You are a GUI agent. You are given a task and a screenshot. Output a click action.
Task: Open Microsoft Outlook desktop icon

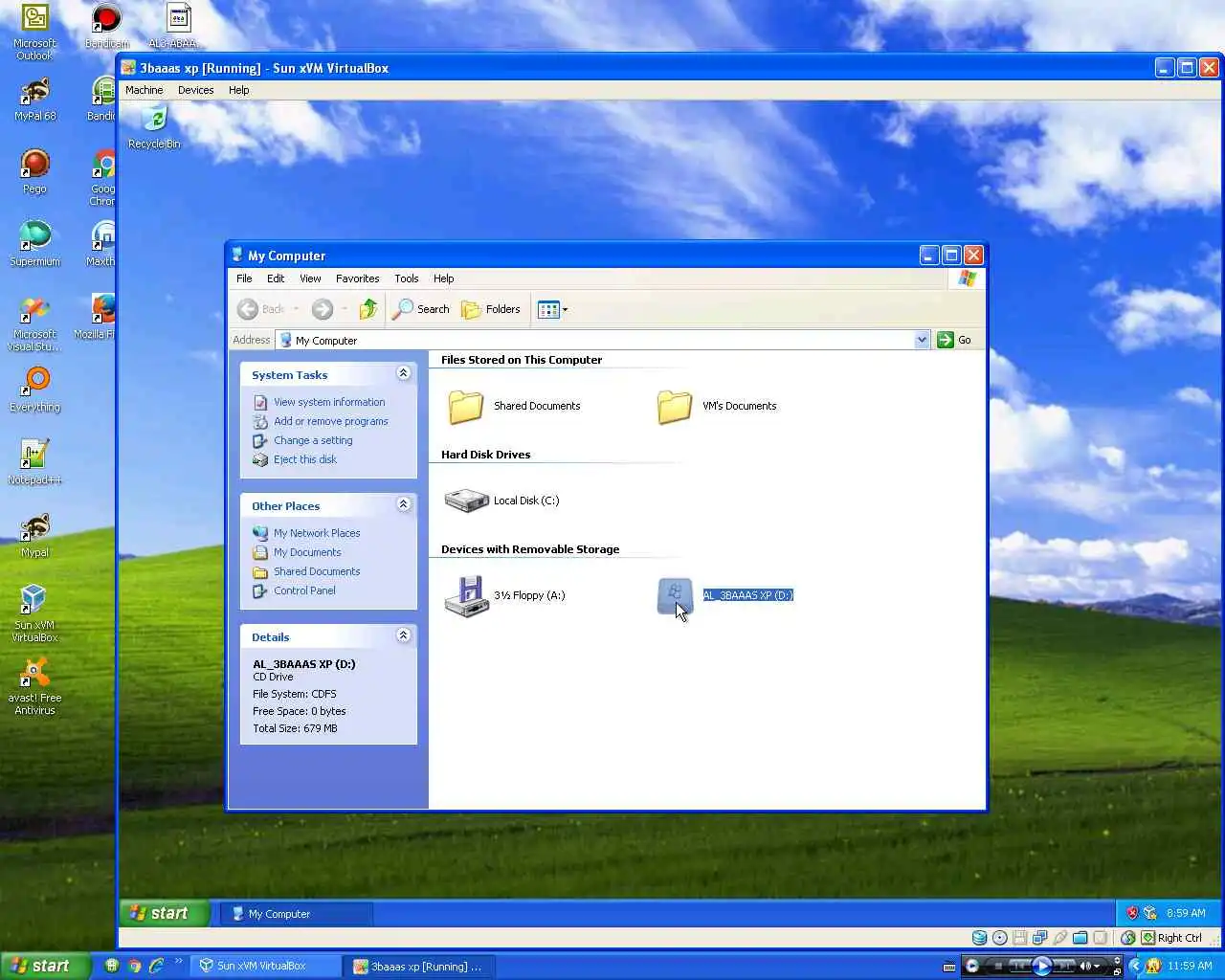coord(35,32)
